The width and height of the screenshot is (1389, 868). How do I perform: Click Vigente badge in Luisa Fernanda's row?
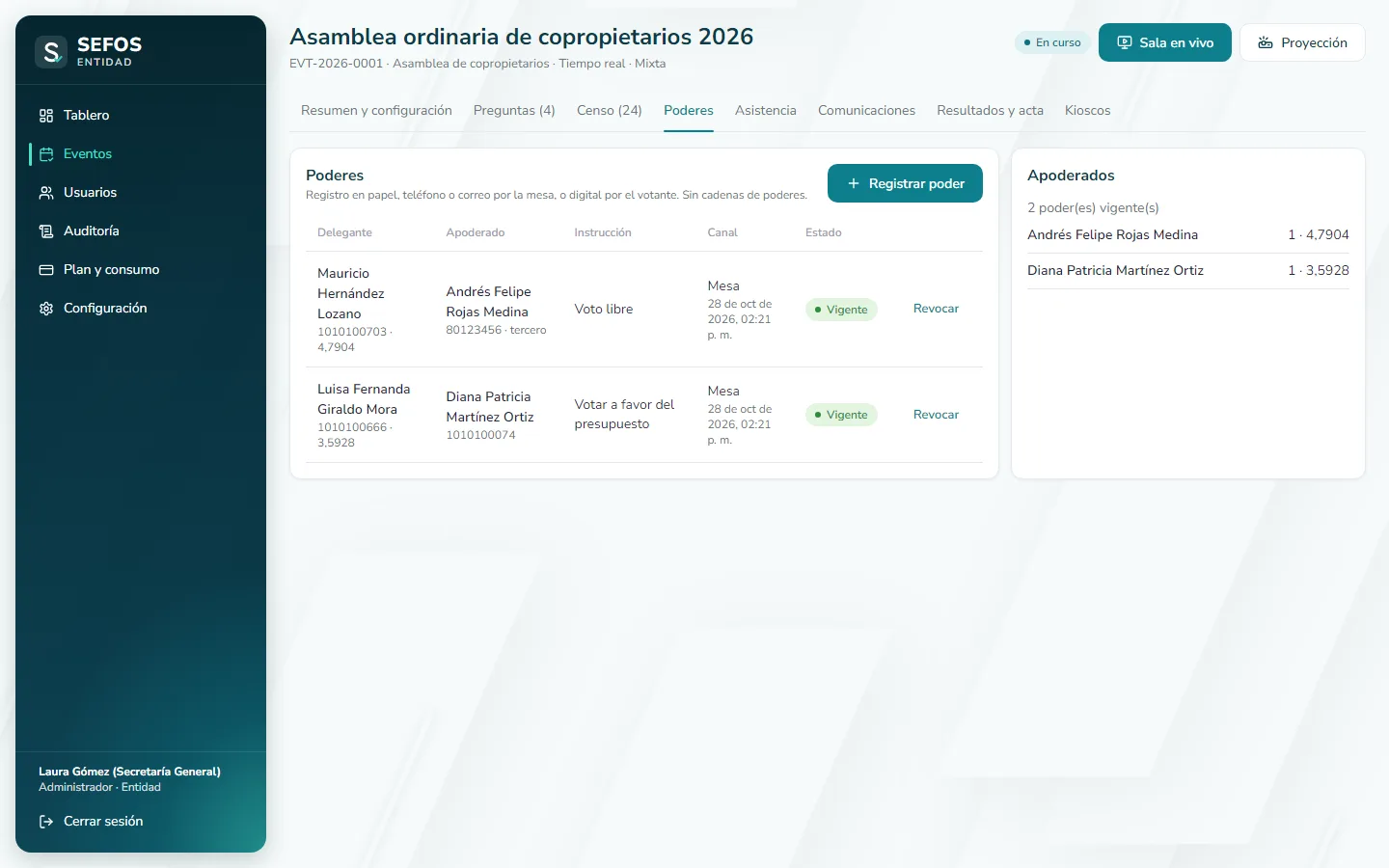coord(841,415)
